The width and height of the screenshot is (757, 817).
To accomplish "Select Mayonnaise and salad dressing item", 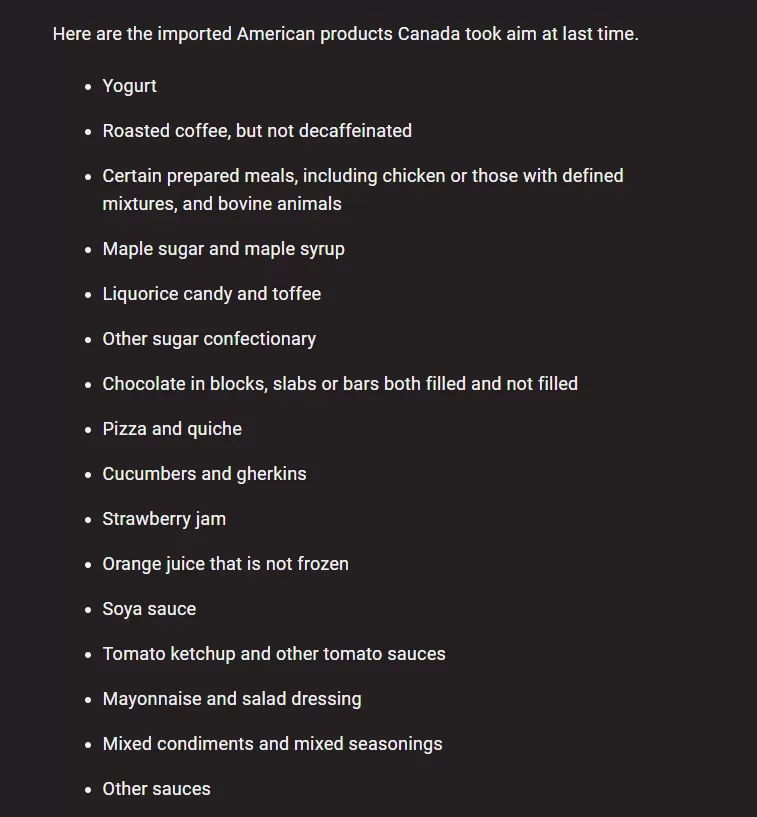I will (232, 699).
